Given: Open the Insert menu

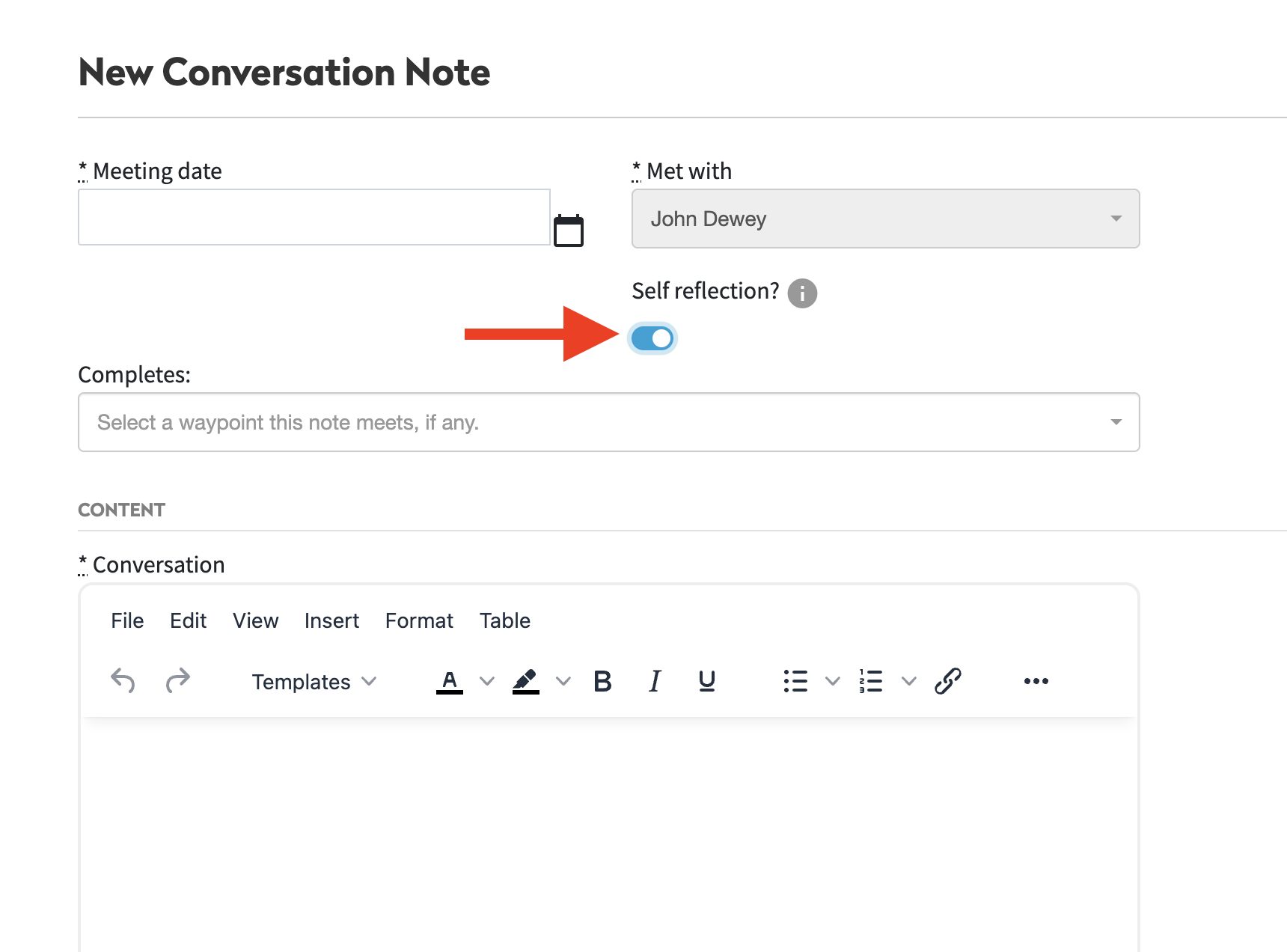Looking at the screenshot, I should pyautogui.click(x=331, y=620).
